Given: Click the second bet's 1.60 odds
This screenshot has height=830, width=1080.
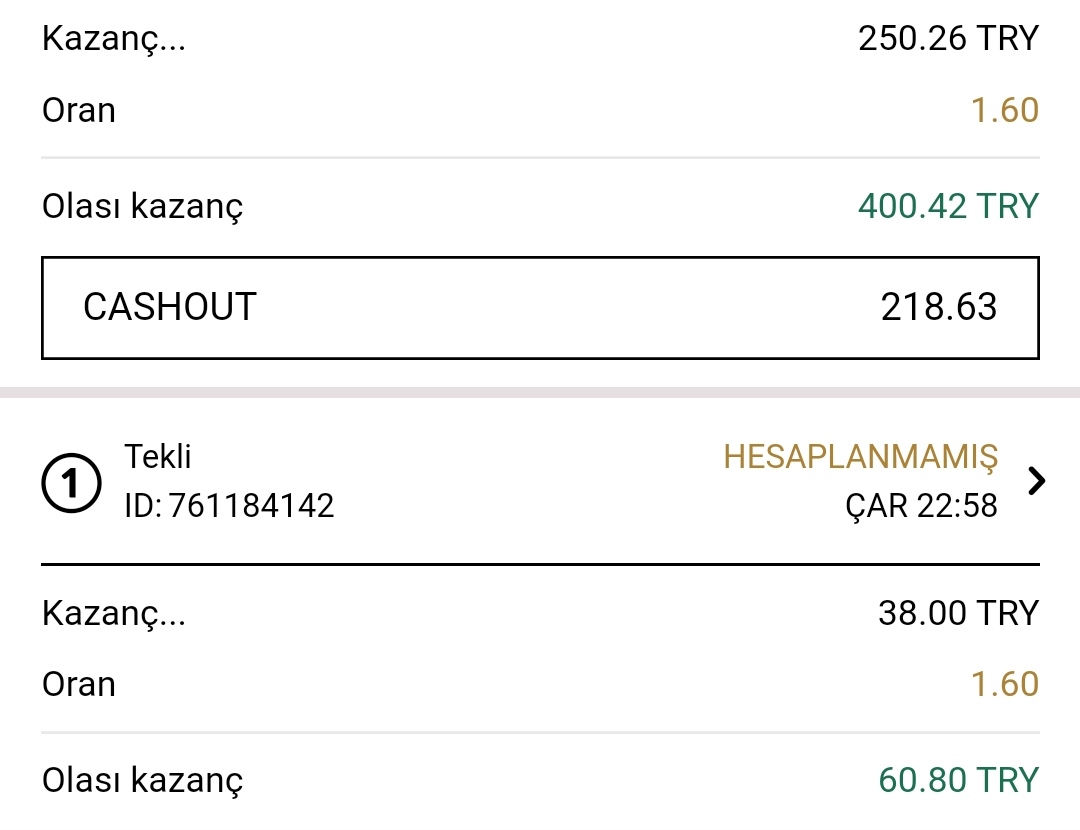Looking at the screenshot, I should [x=1004, y=684].
